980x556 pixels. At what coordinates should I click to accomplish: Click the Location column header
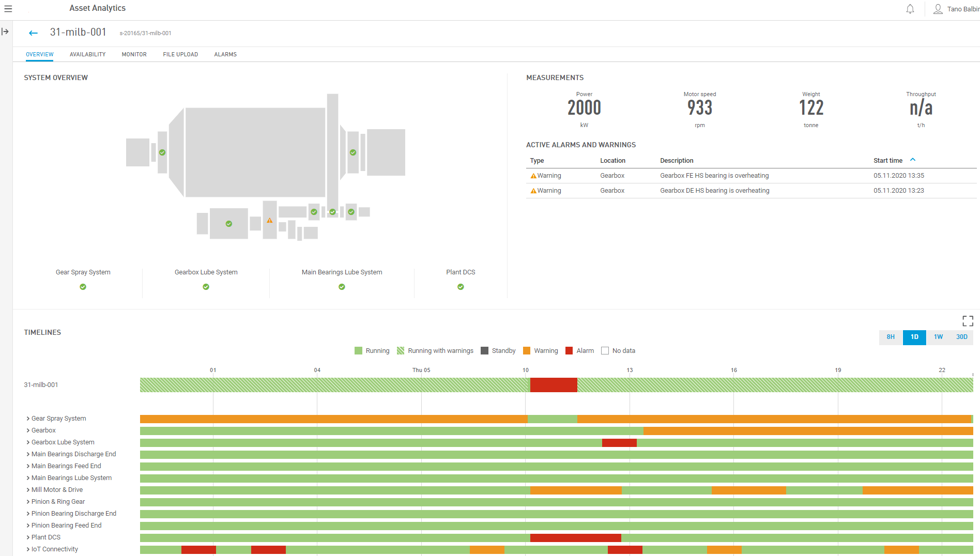[x=612, y=161]
